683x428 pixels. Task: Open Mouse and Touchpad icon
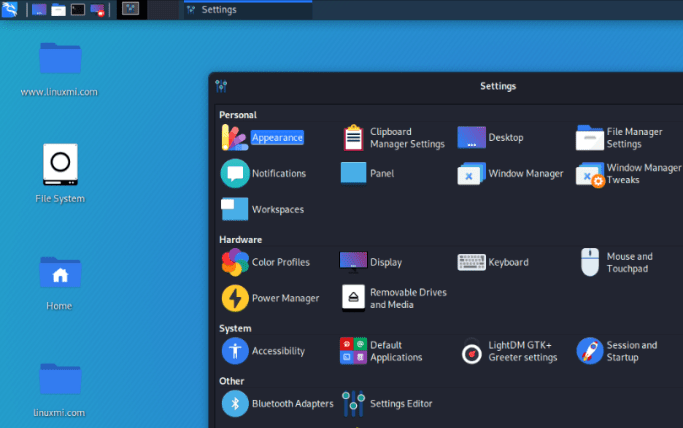click(590, 262)
